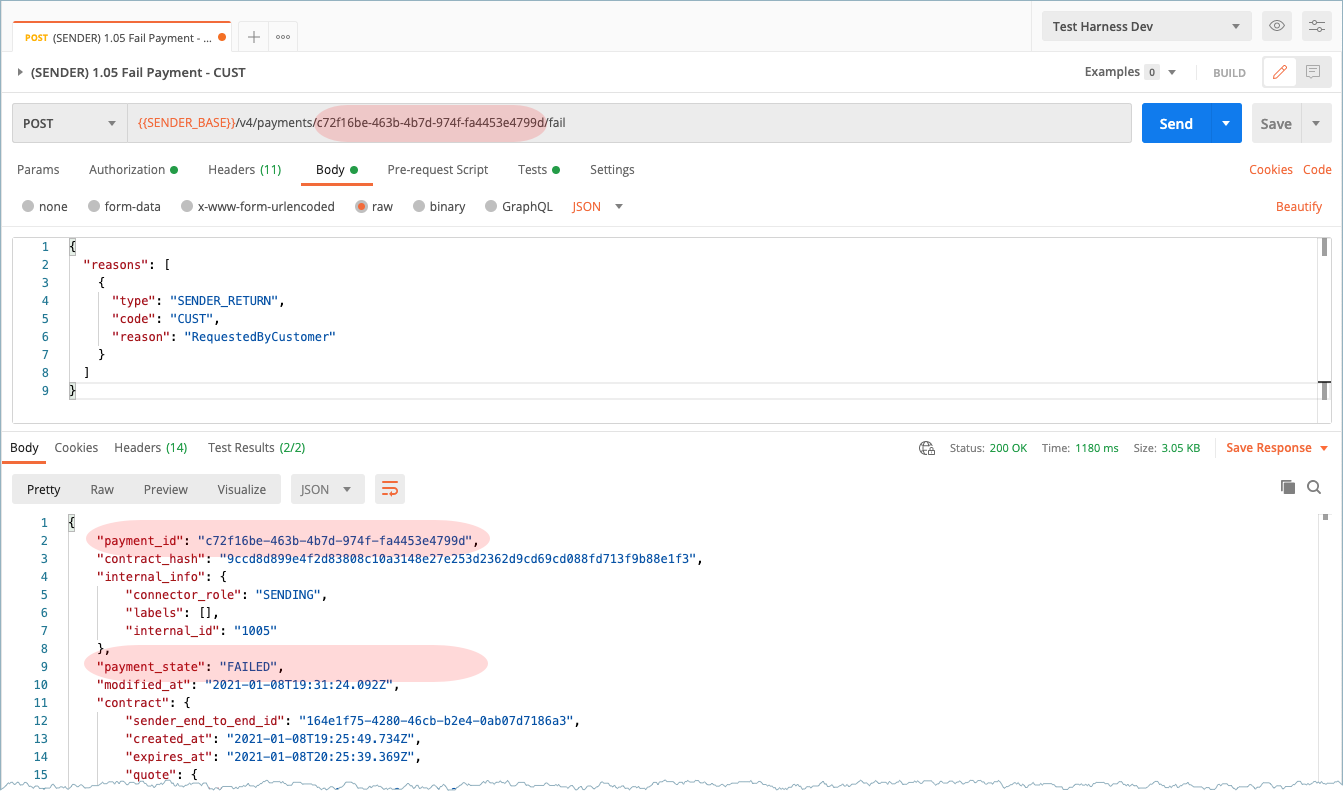Toggle the wrap lines icon in response
This screenshot has width=1343, height=791.
coord(390,489)
